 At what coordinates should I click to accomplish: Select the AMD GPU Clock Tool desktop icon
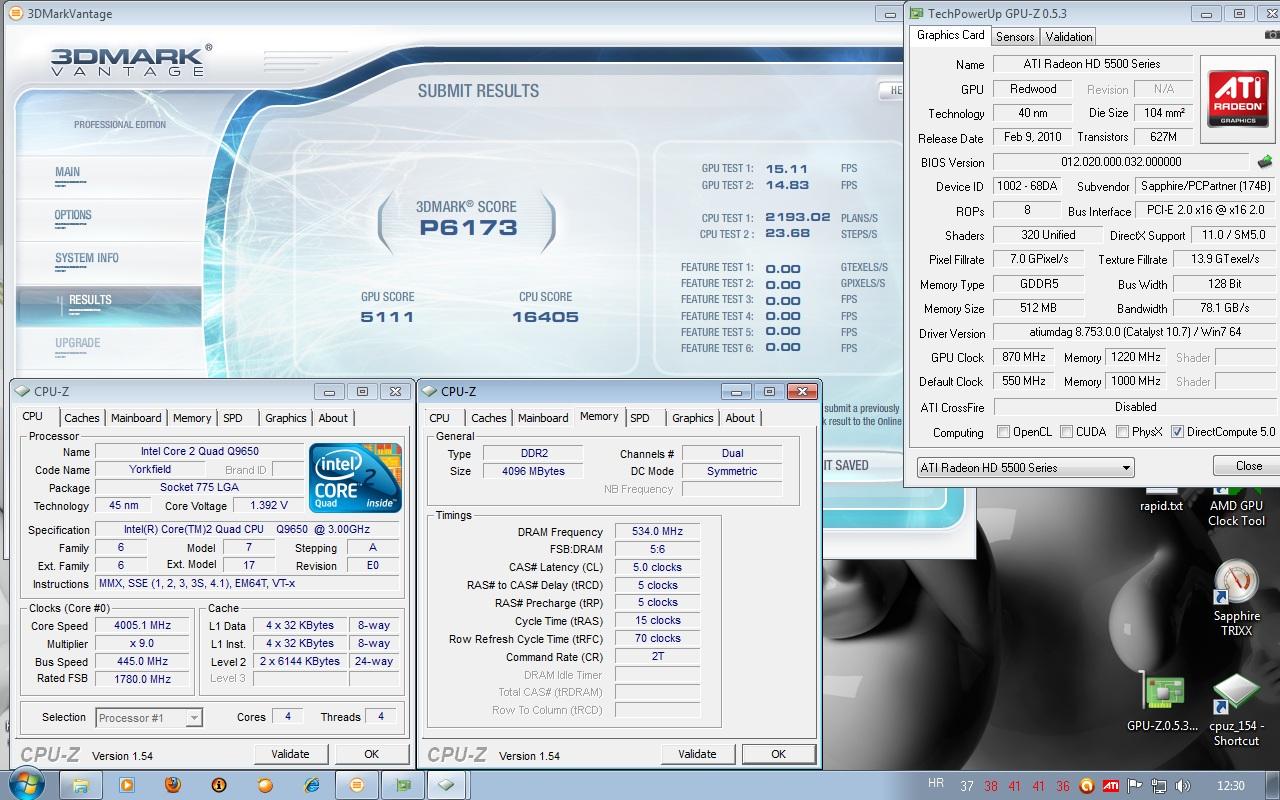pos(1236,505)
